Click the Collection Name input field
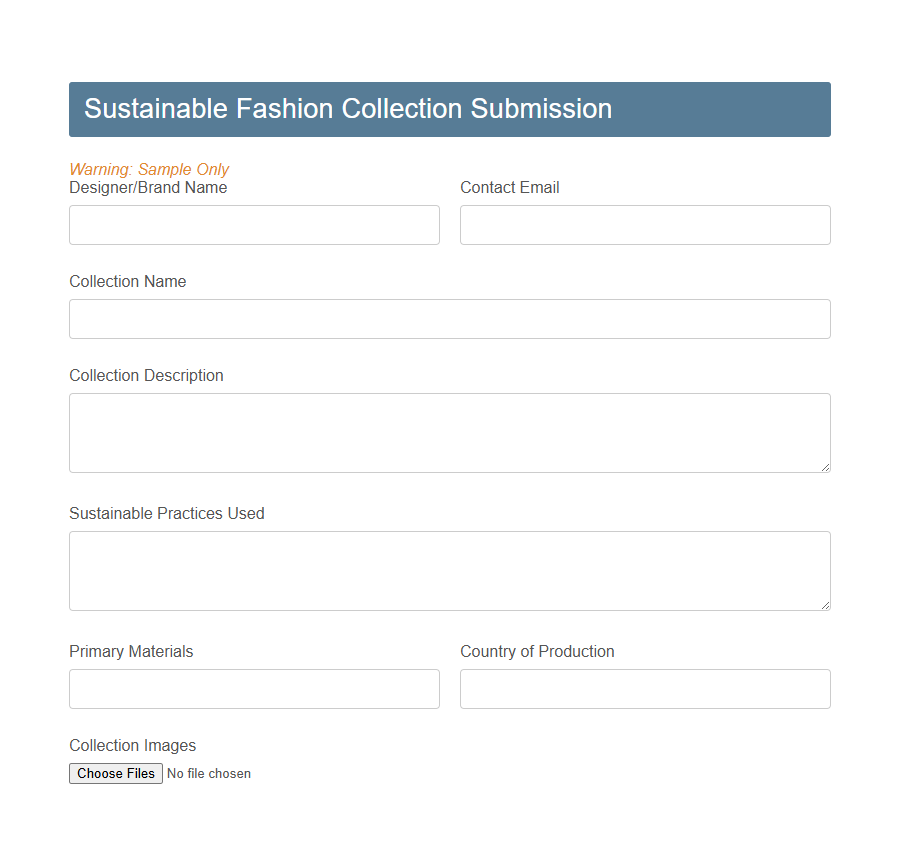The height and width of the screenshot is (856, 900). [449, 319]
